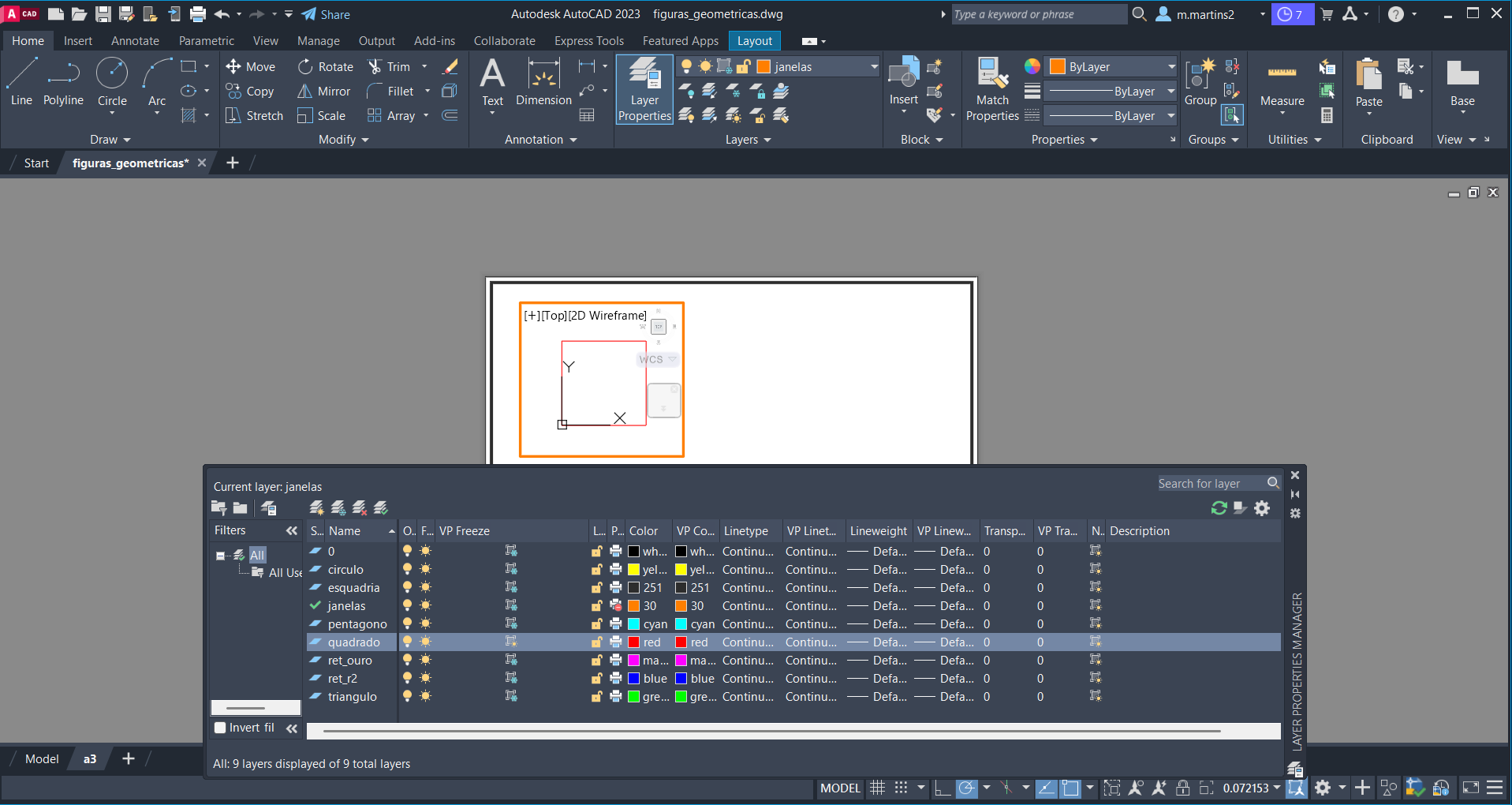
Task: Collapse the All filter tree node
Action: tap(220, 556)
